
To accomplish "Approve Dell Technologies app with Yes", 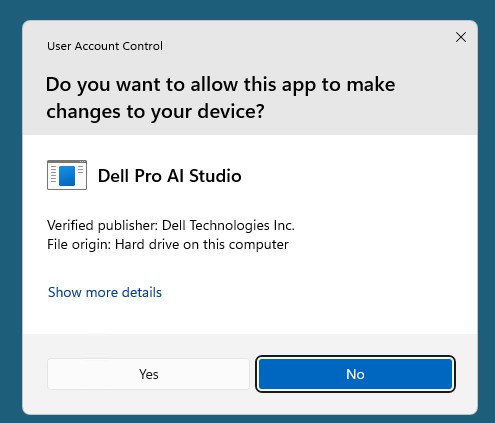I will (x=148, y=374).
